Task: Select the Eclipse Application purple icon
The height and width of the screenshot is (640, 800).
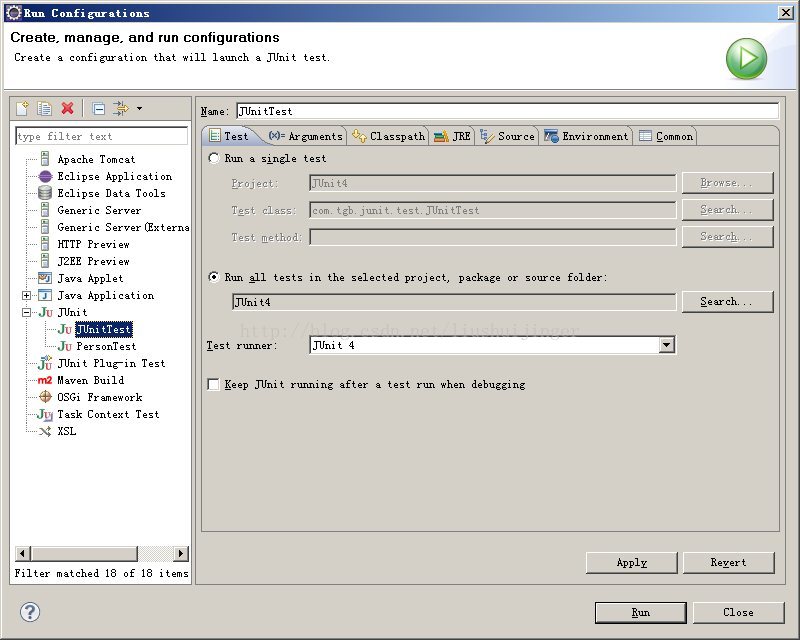Action: point(45,177)
